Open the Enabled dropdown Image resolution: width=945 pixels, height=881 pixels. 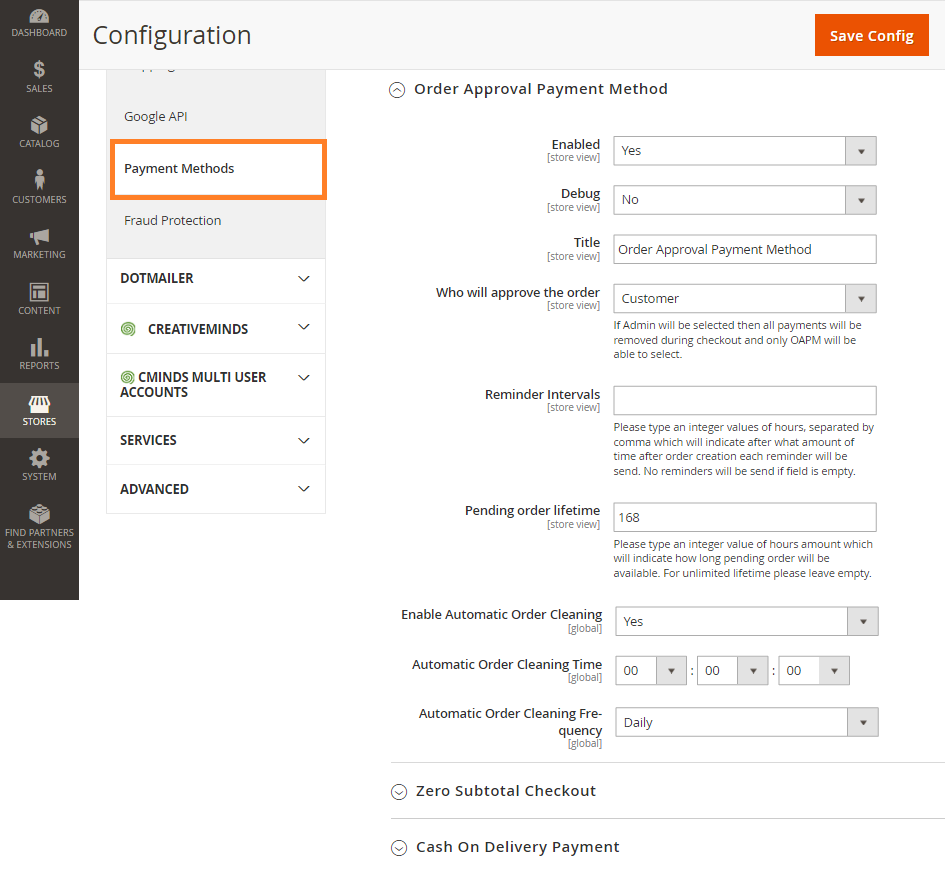coord(745,151)
